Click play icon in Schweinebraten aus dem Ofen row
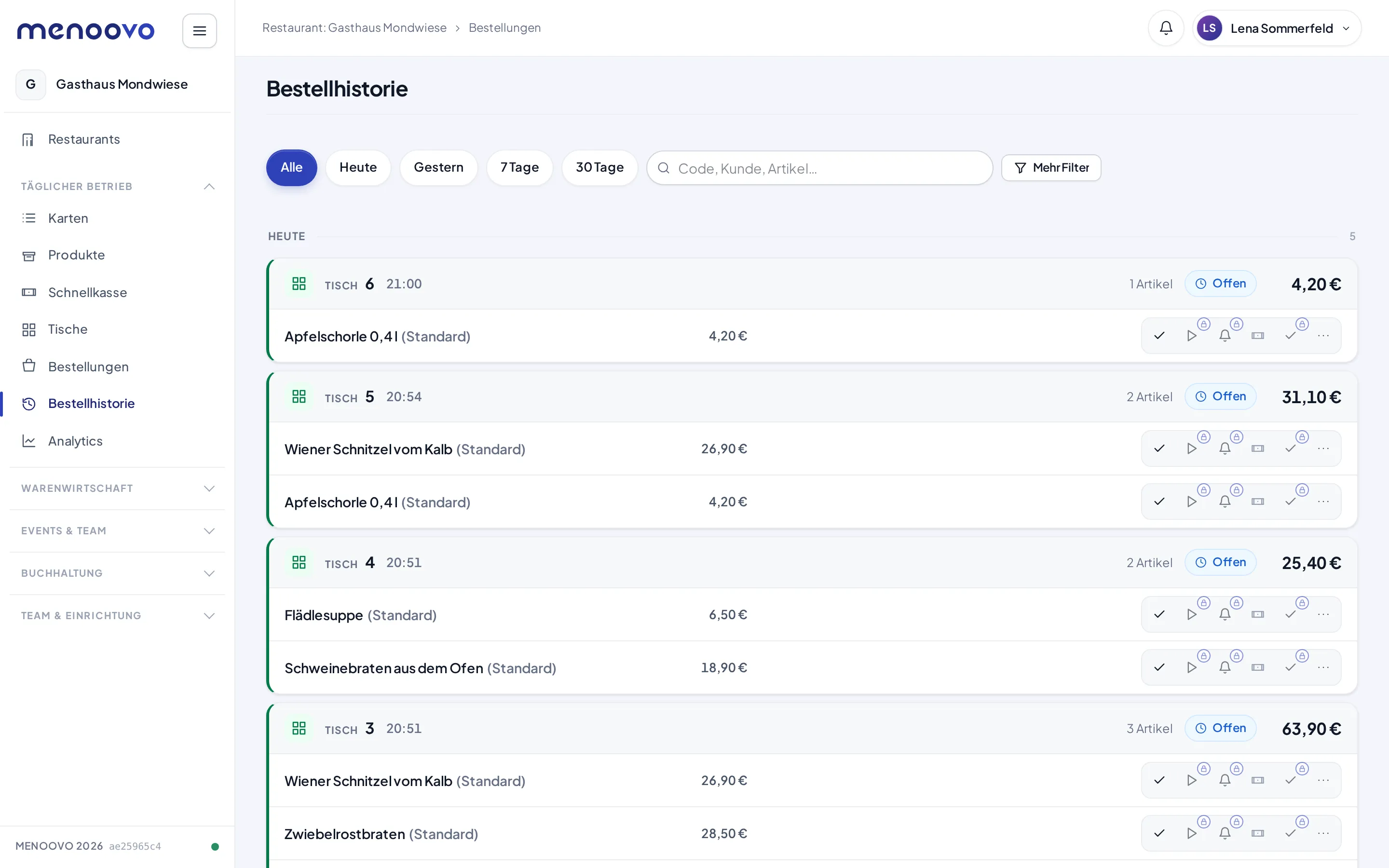1389x868 pixels. click(x=1192, y=668)
